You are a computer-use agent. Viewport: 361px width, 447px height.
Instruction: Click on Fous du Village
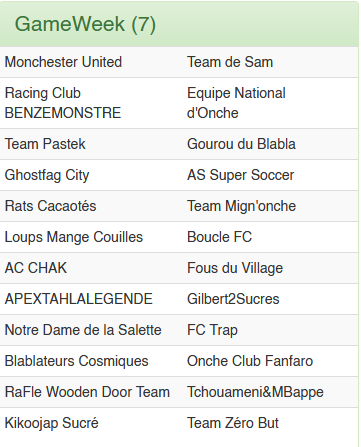pyautogui.click(x=235, y=268)
